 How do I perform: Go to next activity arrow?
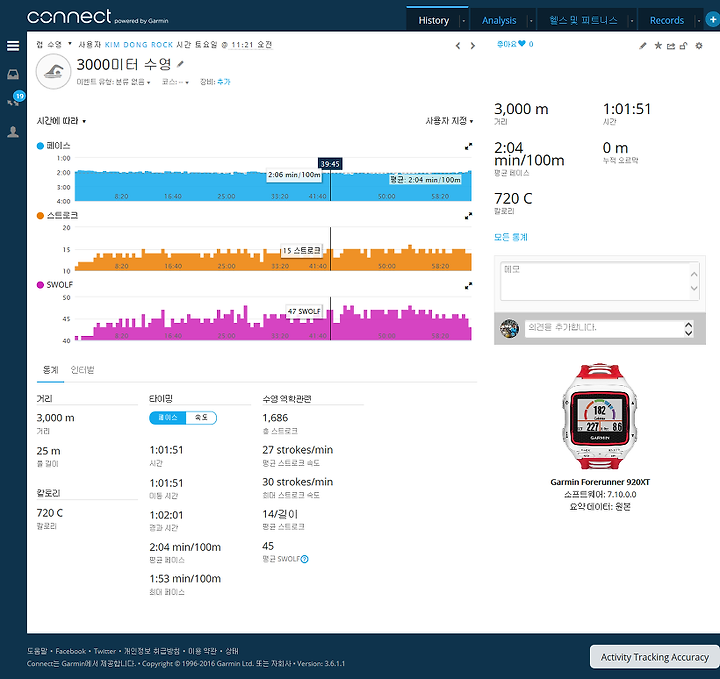point(472,45)
